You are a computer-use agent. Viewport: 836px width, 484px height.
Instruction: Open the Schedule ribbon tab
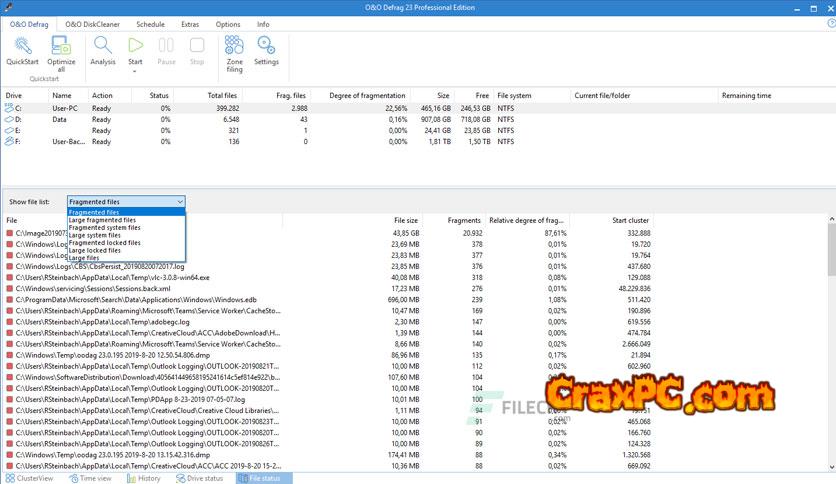click(x=150, y=23)
